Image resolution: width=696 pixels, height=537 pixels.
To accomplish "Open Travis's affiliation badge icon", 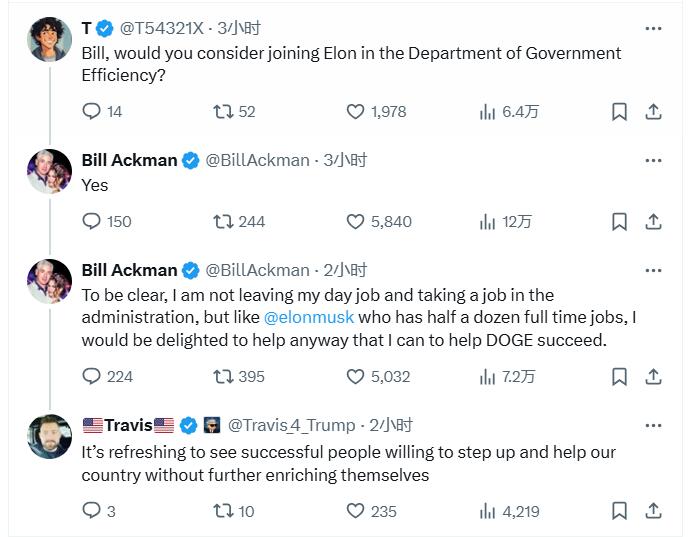I will pyautogui.click(x=212, y=425).
